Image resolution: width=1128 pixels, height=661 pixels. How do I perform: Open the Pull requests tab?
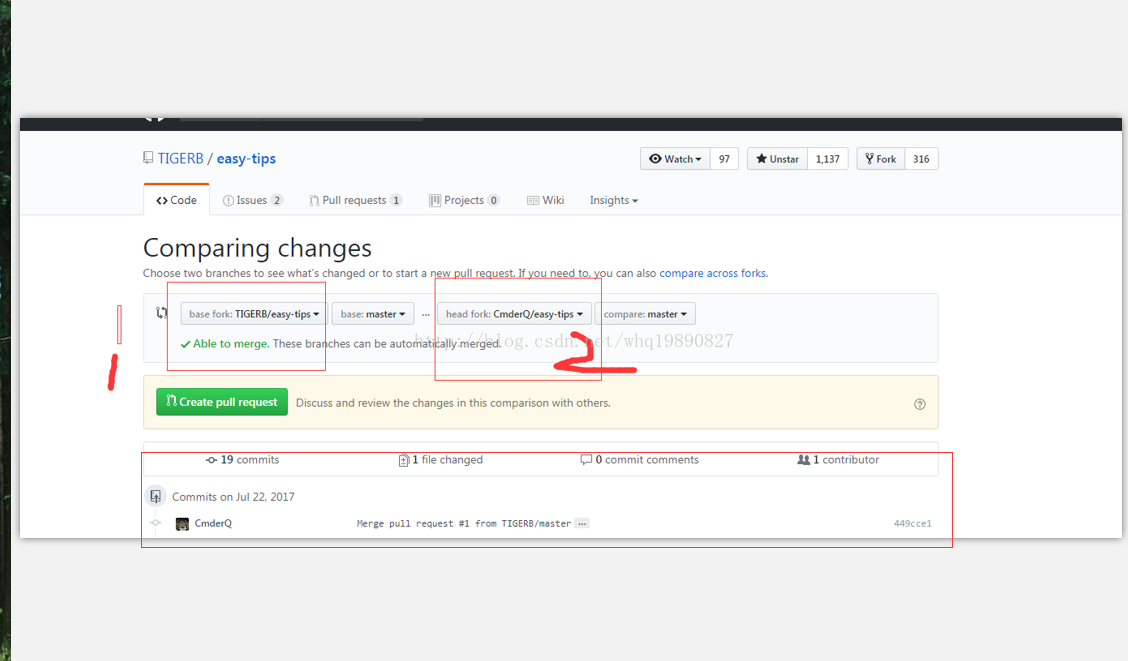tap(355, 200)
